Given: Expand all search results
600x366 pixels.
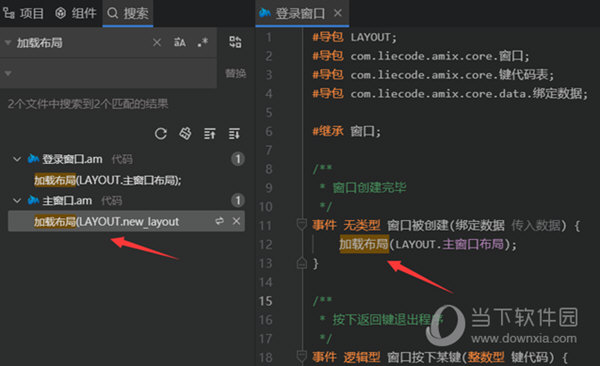Looking at the screenshot, I should point(234,134).
